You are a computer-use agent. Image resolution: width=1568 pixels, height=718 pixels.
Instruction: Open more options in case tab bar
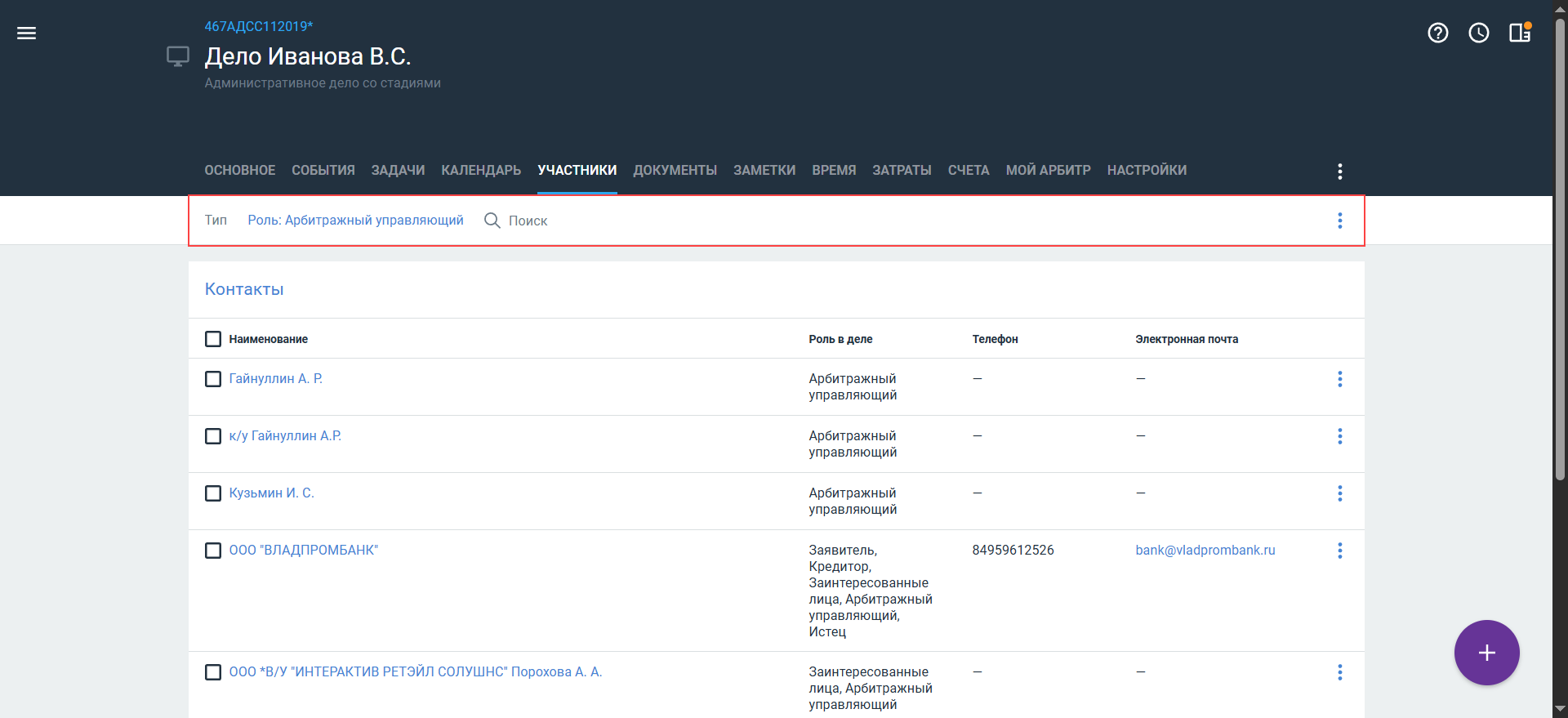[x=1339, y=171]
